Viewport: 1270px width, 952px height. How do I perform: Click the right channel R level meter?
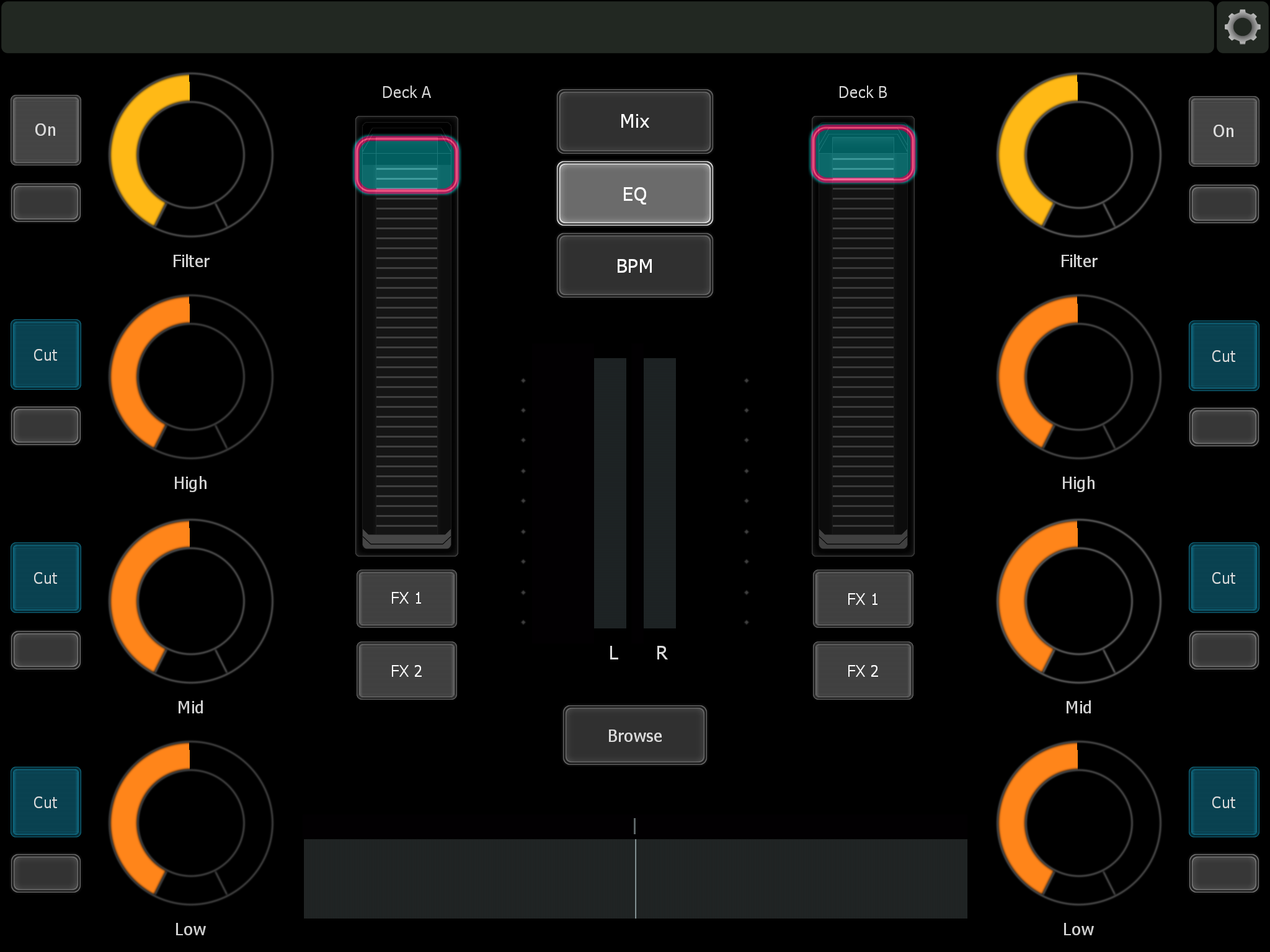click(x=660, y=493)
